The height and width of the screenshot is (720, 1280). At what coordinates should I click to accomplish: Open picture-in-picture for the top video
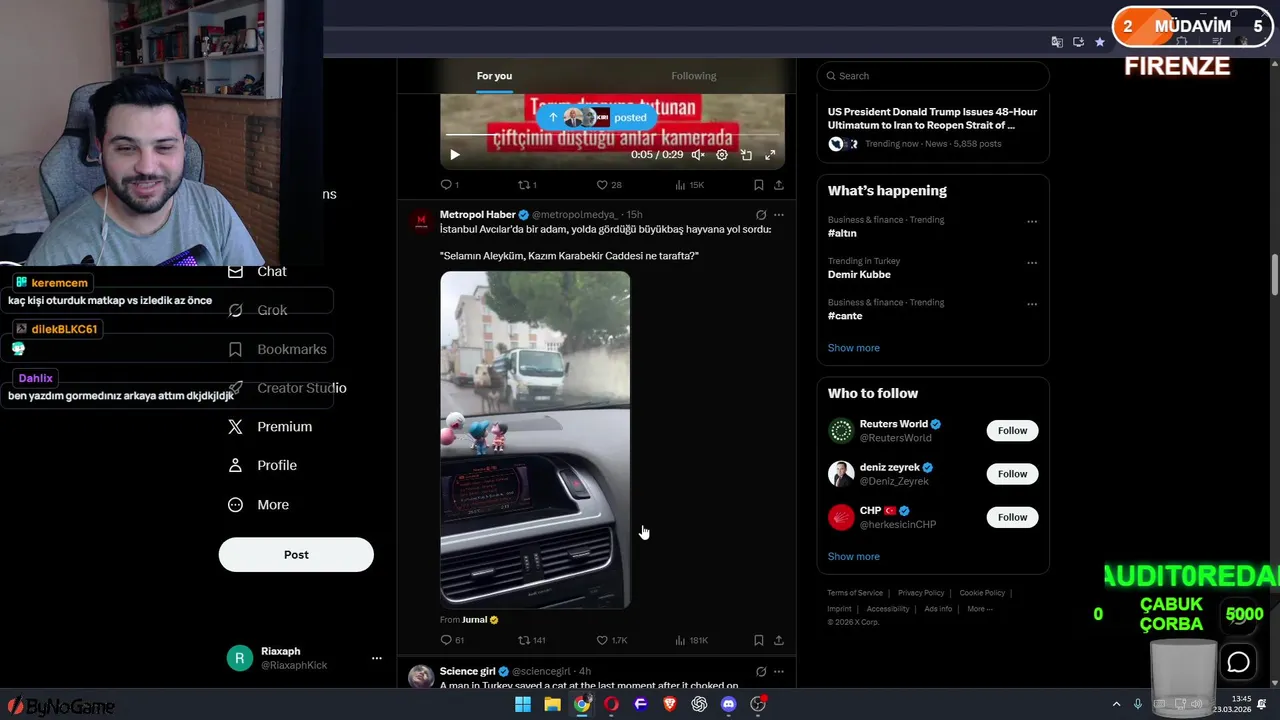coord(746,155)
